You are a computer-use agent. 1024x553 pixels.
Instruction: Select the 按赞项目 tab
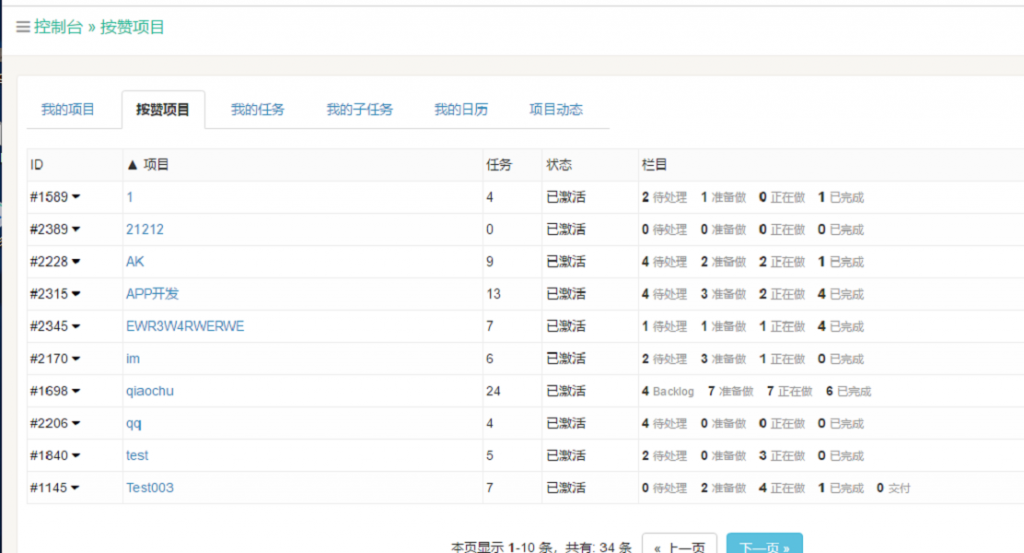(163, 109)
